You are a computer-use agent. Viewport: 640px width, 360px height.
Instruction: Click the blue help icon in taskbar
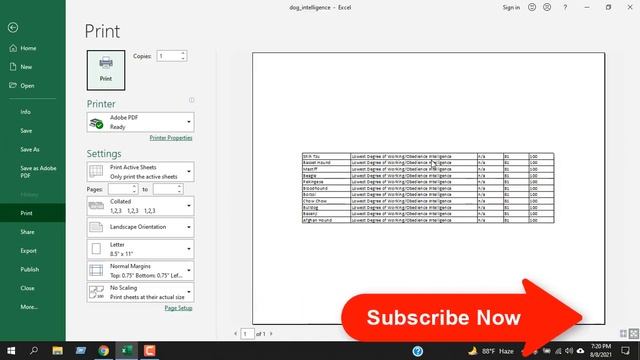tap(418, 351)
